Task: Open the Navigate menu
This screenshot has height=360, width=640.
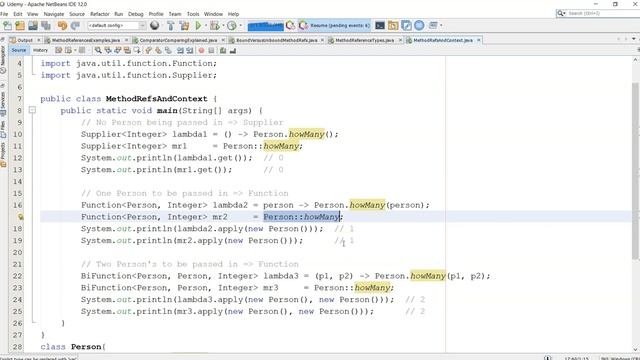Action: (x=54, y=14)
